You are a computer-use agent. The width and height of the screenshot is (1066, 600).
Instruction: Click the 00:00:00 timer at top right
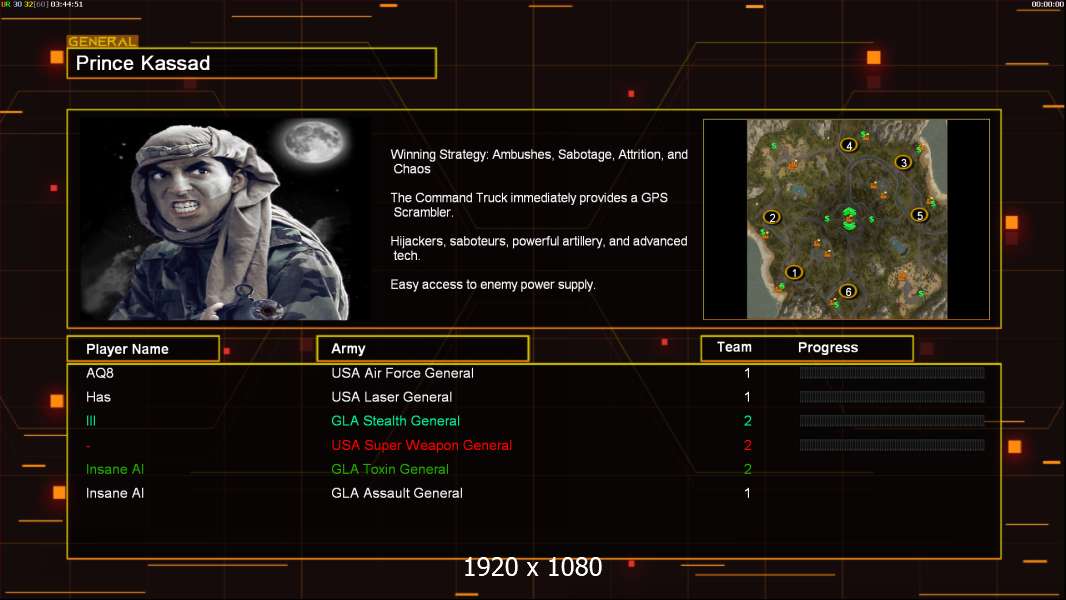click(x=1048, y=4)
